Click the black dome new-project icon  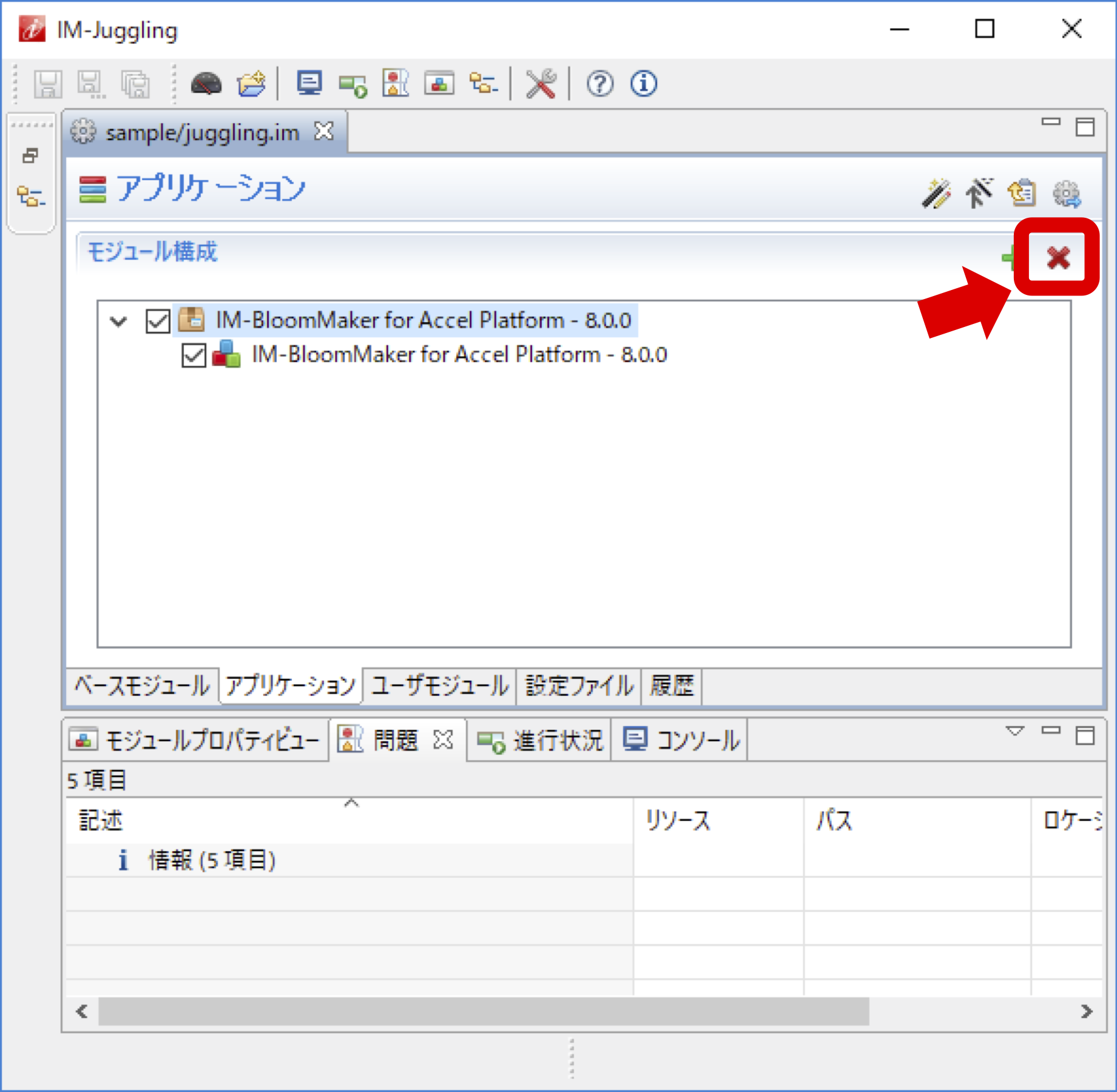[206, 84]
